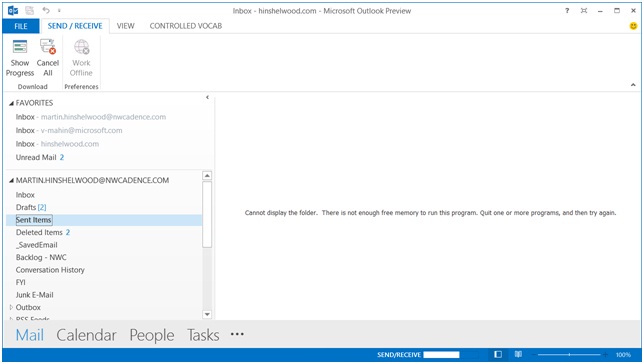This screenshot has height=364, width=644.
Task: Open the Outlook help question mark
Action: (x=567, y=11)
